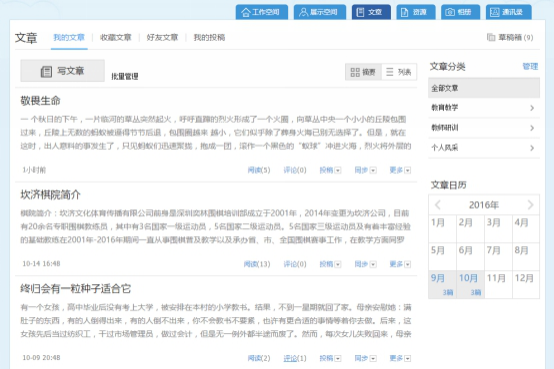This screenshot has width=554, height=369.
Task: Click the 10-09 20:48 timestamp text
Action: tap(41, 358)
